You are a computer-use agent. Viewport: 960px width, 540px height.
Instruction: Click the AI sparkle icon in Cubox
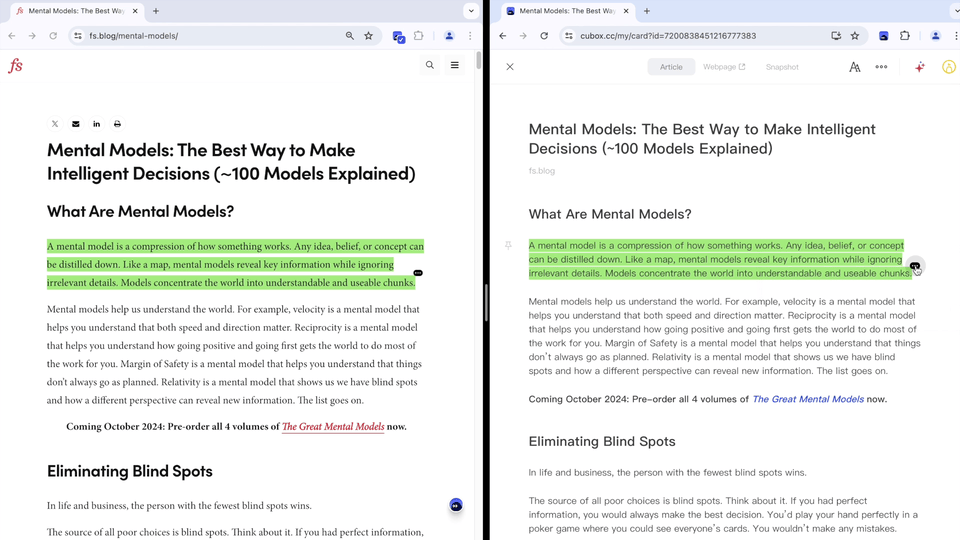click(x=920, y=67)
